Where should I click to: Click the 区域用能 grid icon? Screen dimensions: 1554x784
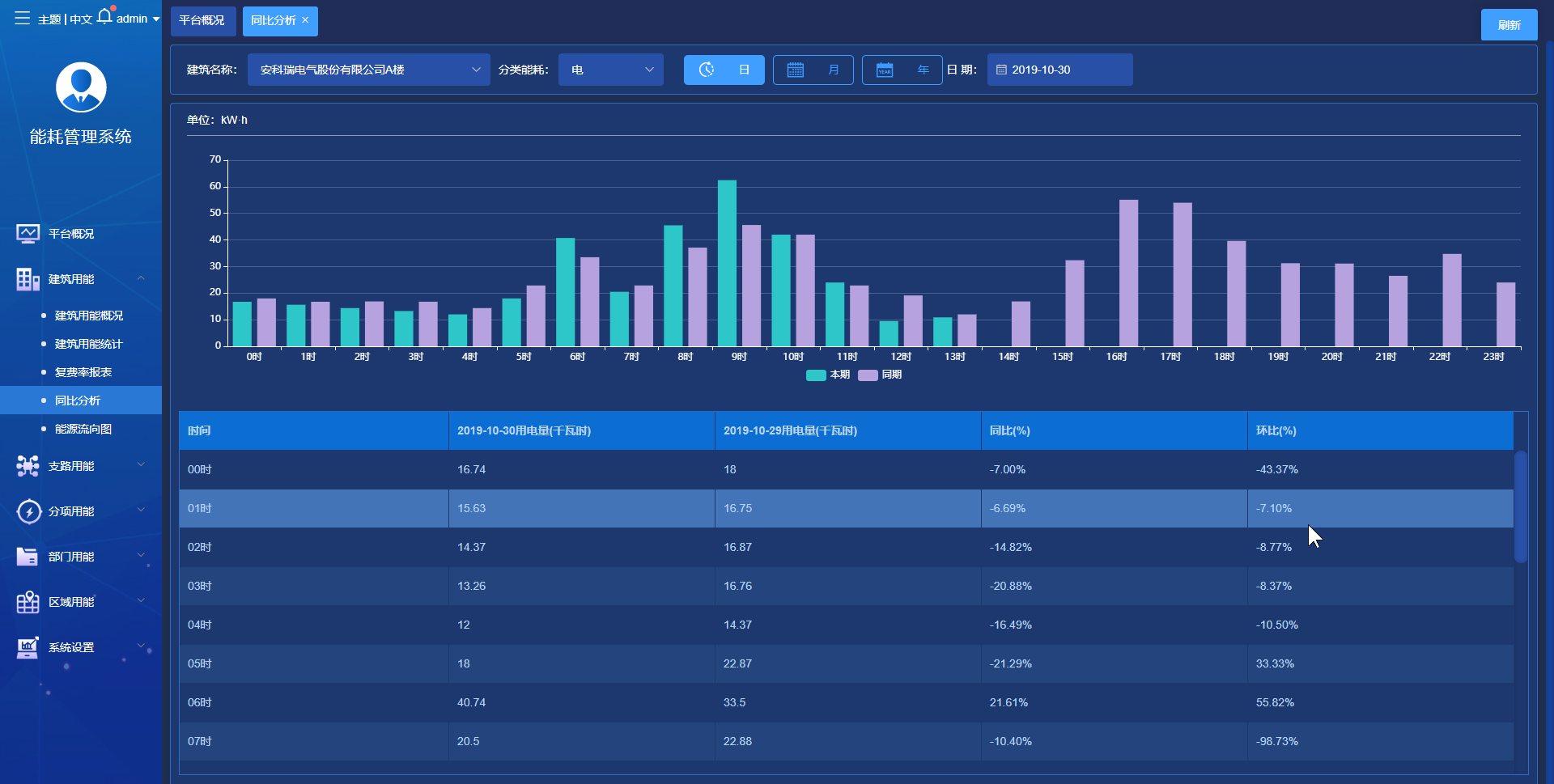(28, 602)
